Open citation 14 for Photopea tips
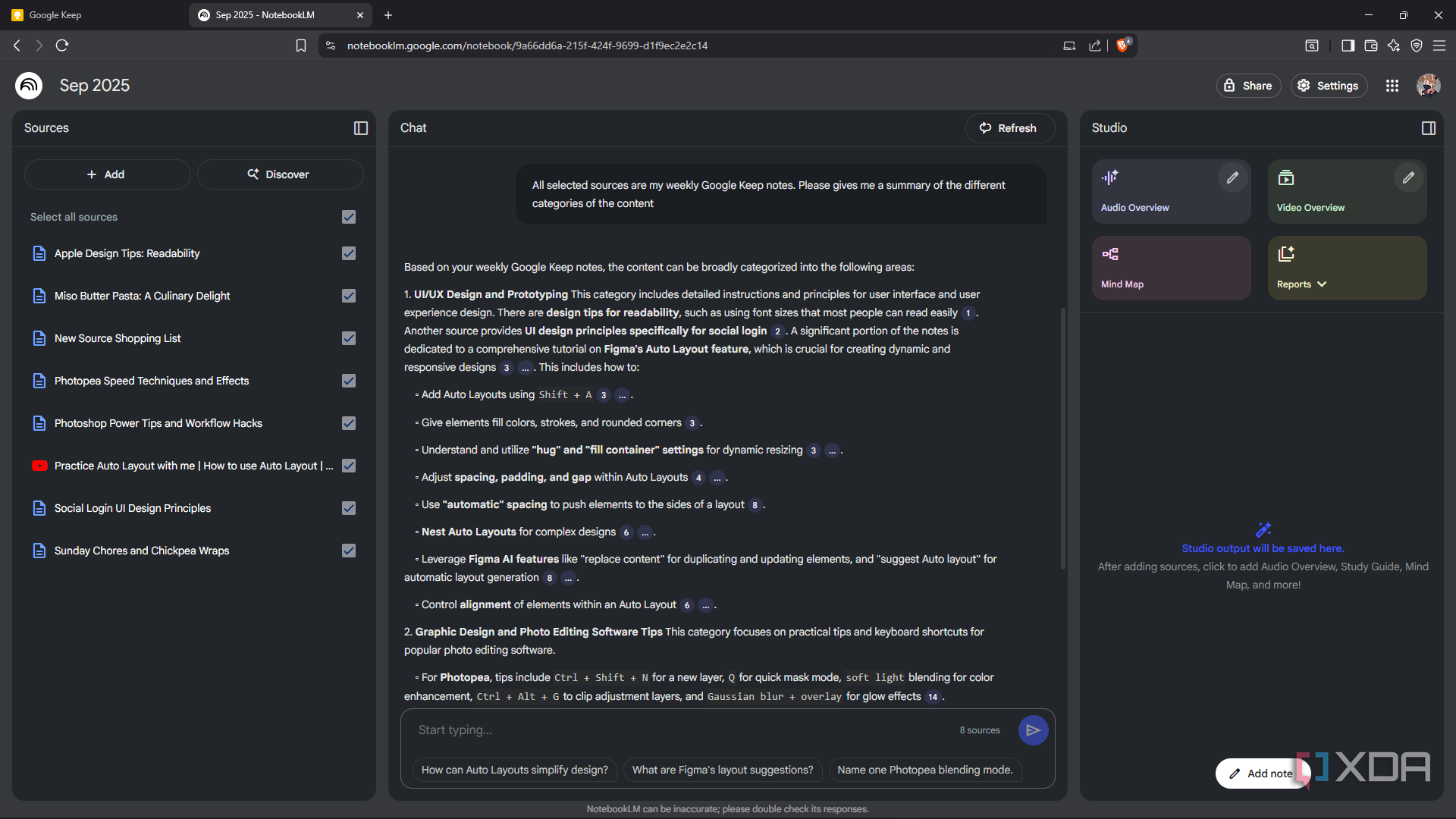 [x=933, y=697]
